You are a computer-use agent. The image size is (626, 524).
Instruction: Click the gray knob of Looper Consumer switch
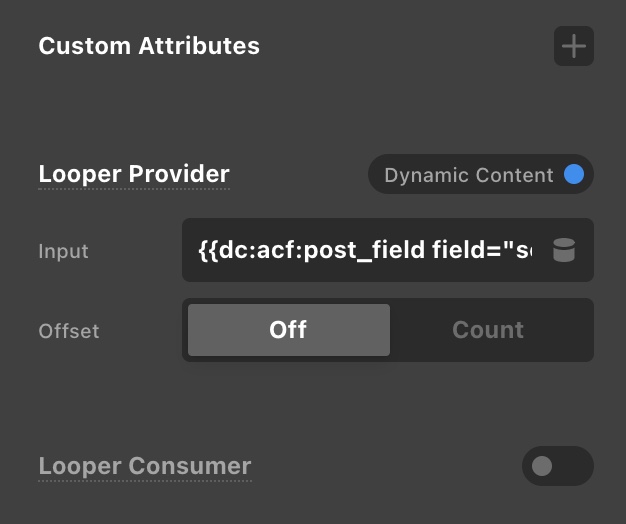[x=543, y=466]
